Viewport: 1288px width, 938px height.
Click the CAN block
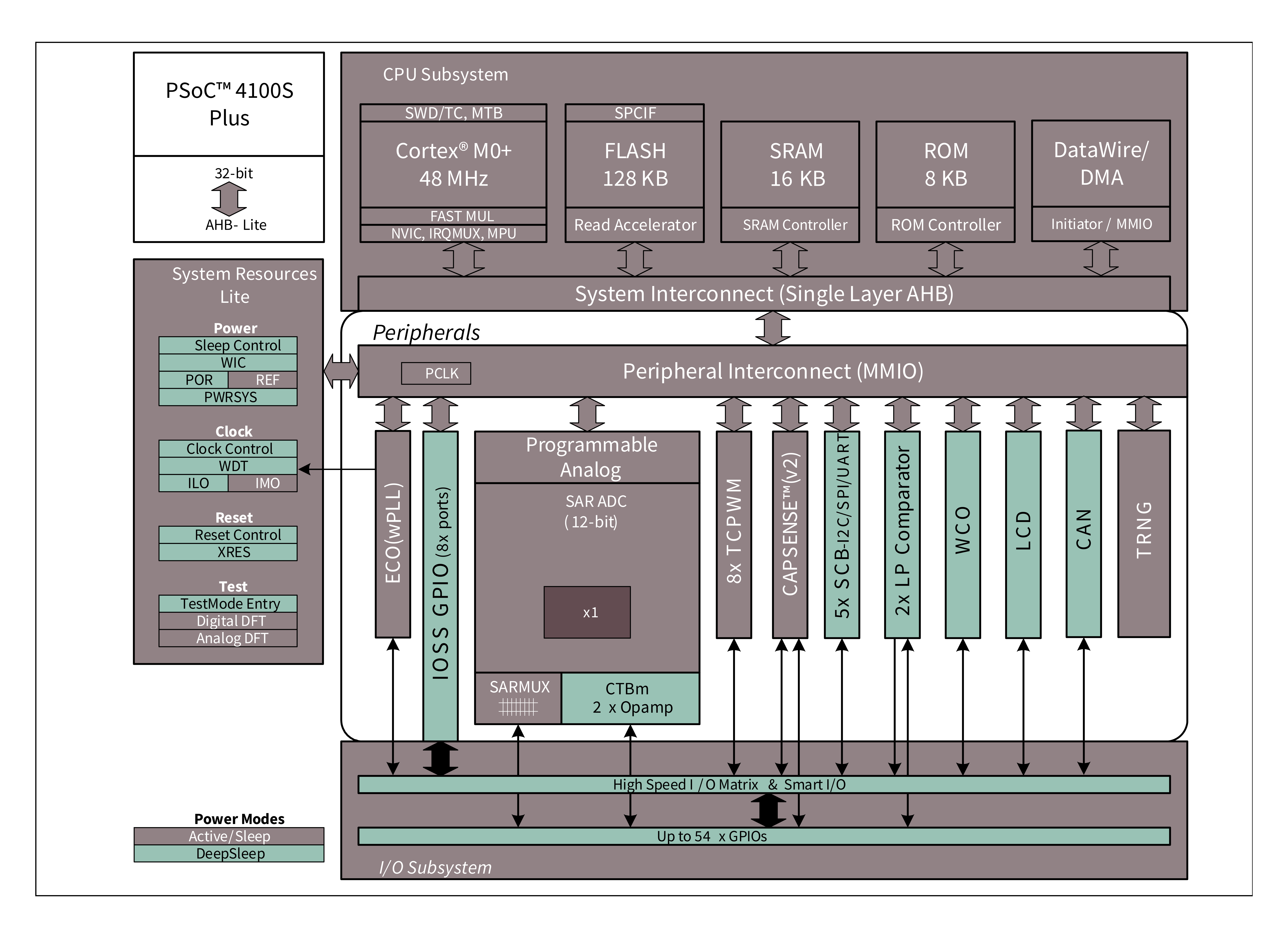1084,534
